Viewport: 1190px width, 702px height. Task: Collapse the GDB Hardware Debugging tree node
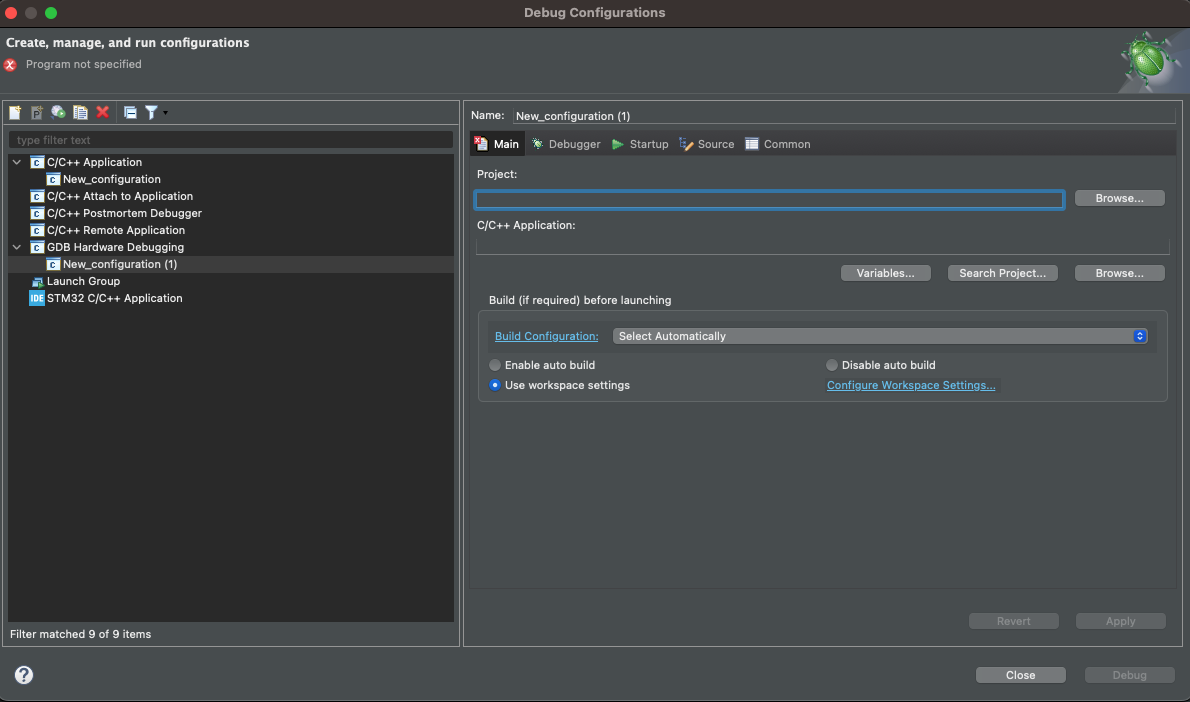[x=16, y=247]
